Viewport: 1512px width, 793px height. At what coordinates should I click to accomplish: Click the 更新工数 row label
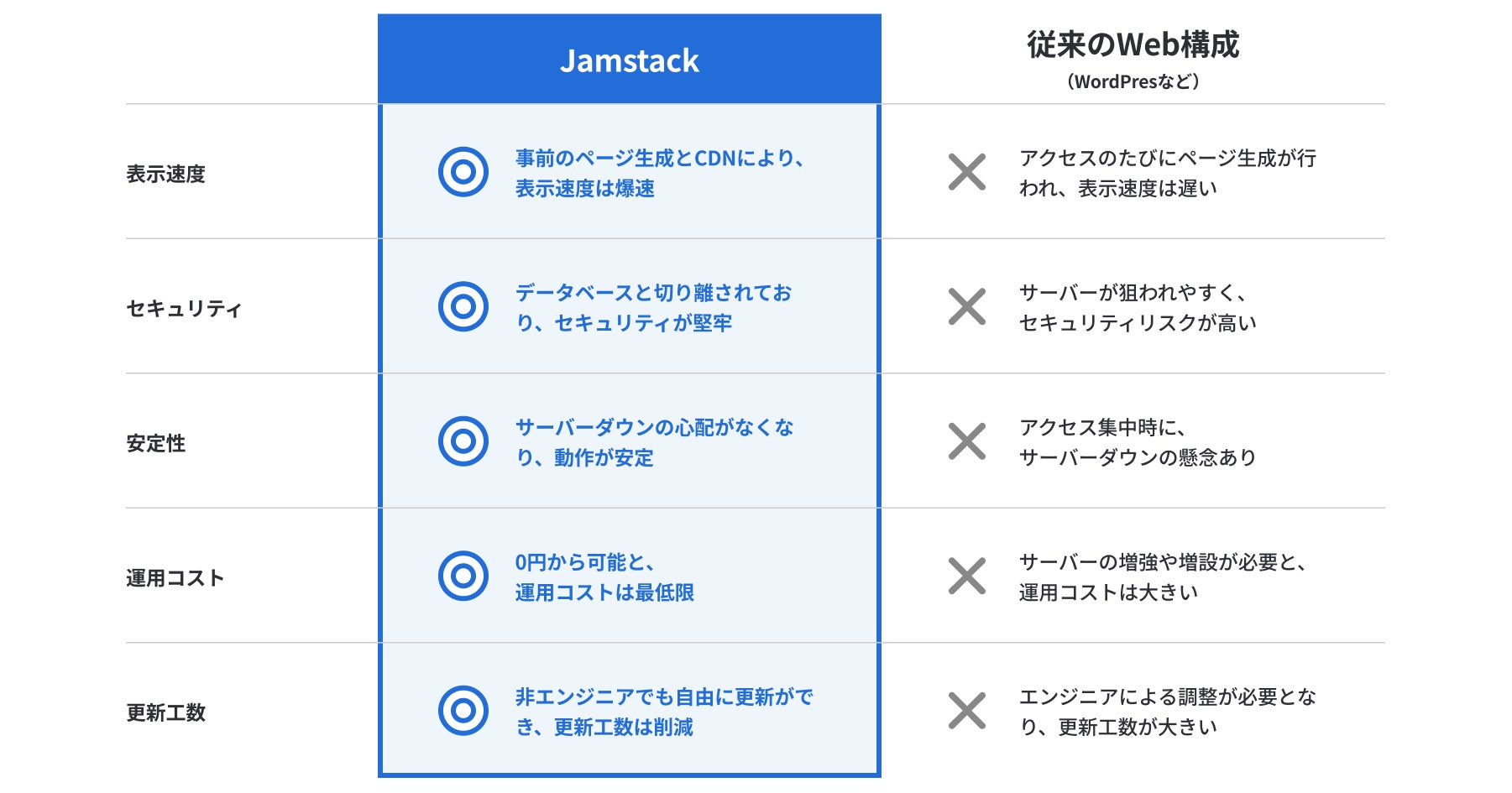165,712
